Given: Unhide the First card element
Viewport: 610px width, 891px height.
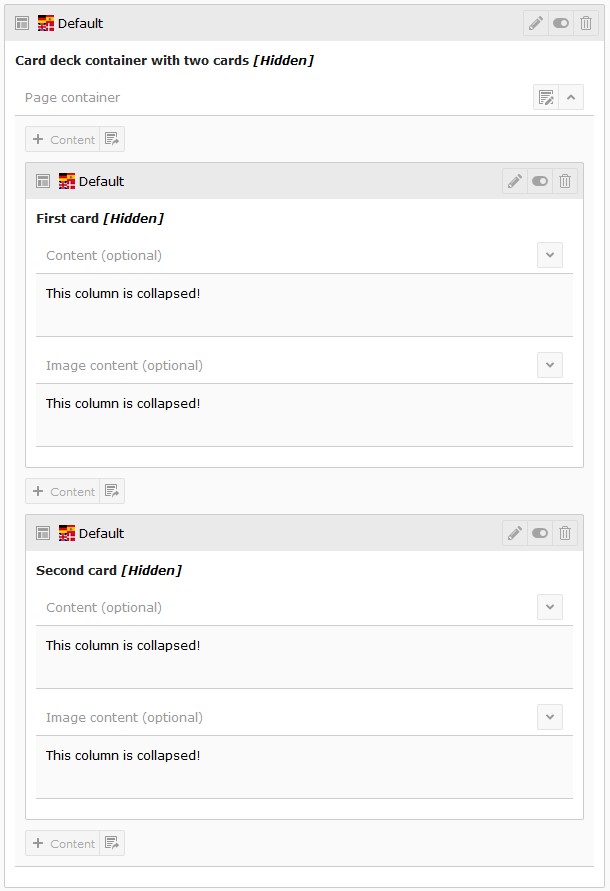Looking at the screenshot, I should (x=540, y=181).
